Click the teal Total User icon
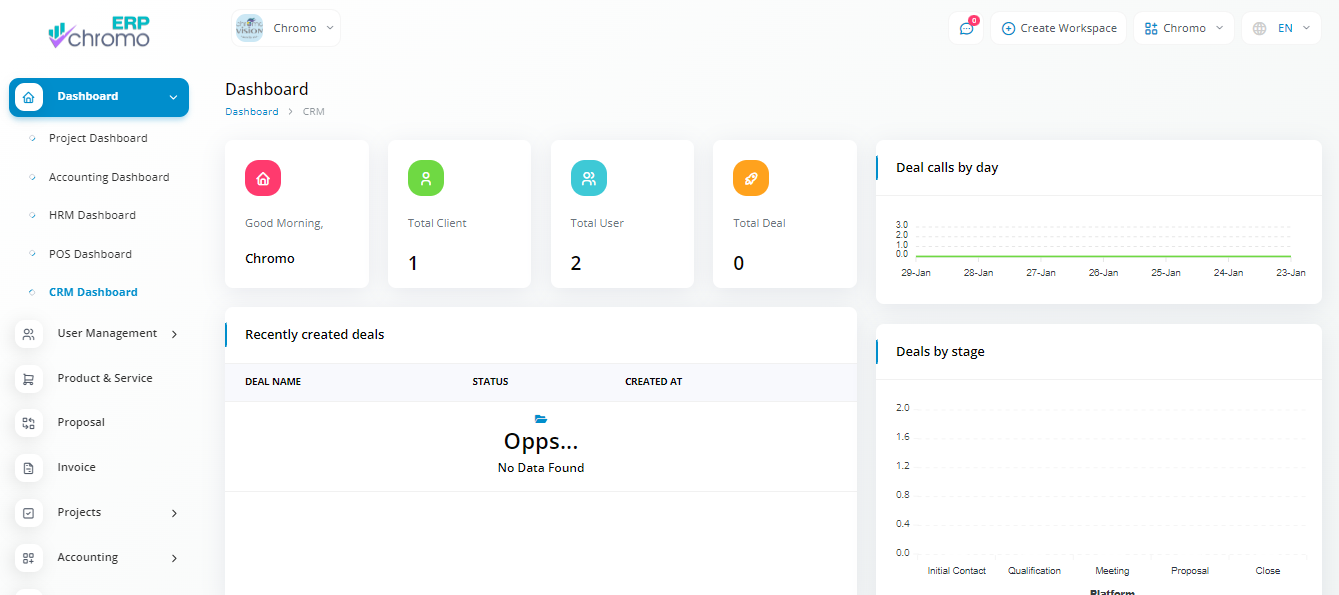The width and height of the screenshot is (1339, 595). pyautogui.click(x=589, y=178)
